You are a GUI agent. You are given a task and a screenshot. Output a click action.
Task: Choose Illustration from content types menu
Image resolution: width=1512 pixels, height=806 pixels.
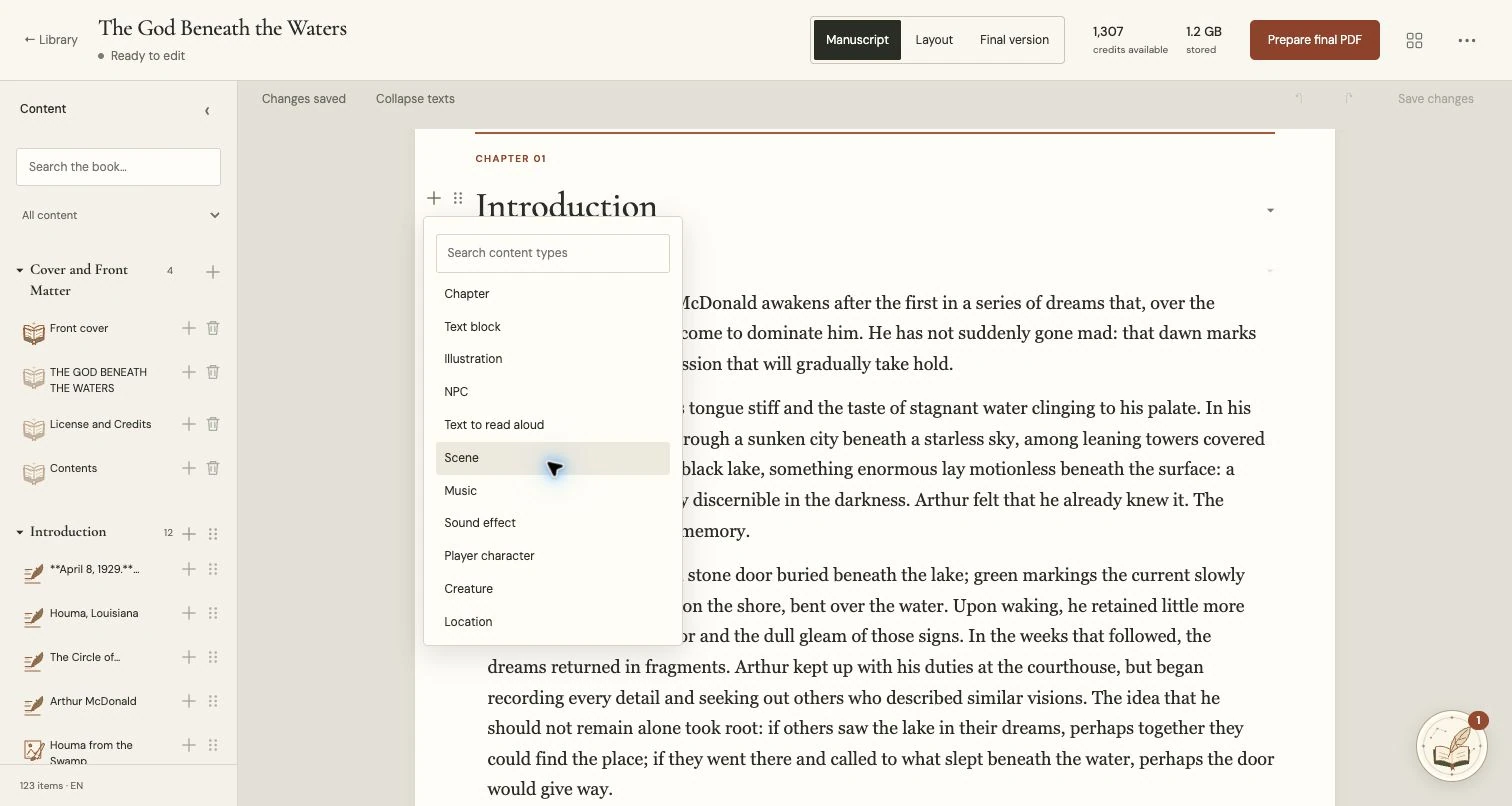point(553,359)
